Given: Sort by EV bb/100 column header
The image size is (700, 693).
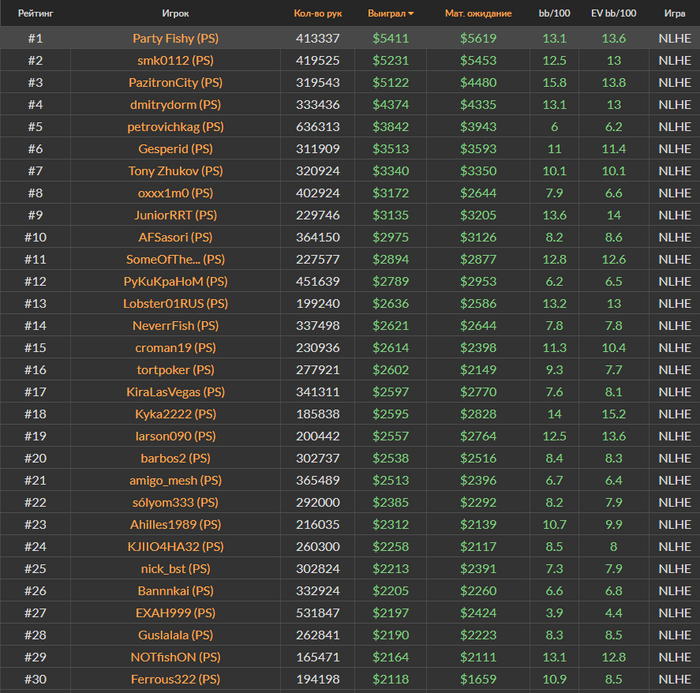Looking at the screenshot, I should [613, 14].
